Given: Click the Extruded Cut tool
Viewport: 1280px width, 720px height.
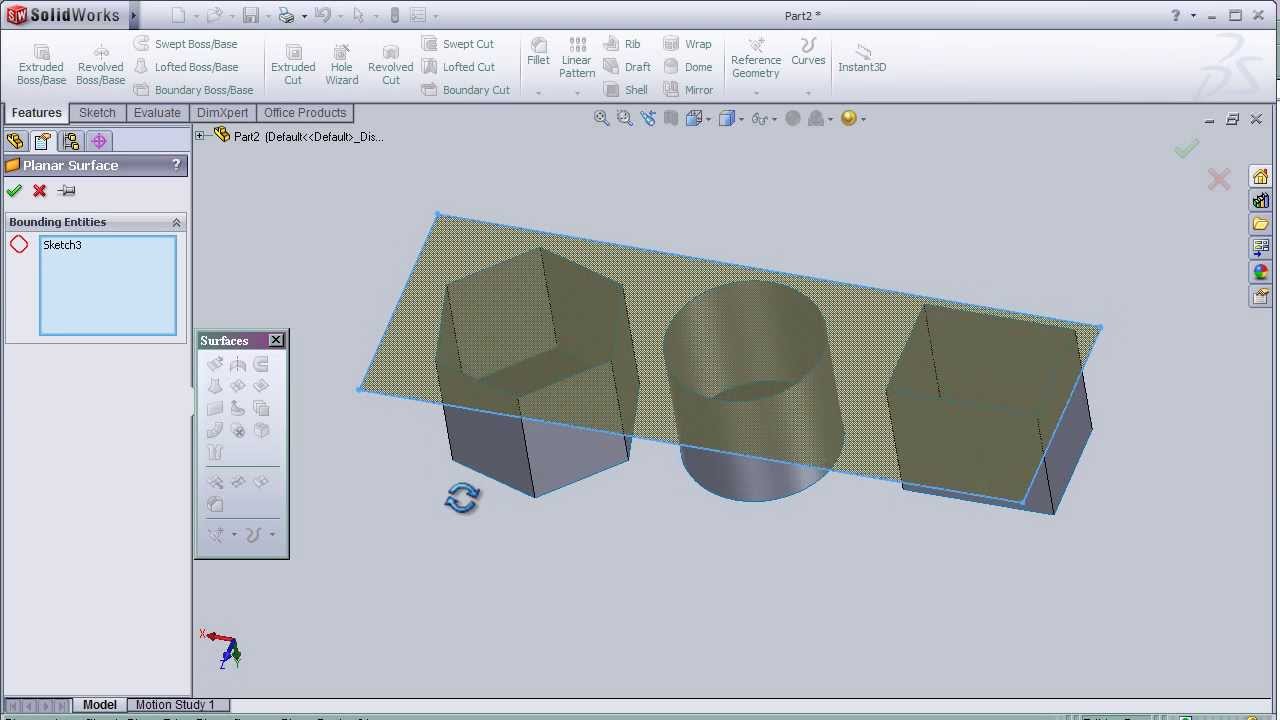Looking at the screenshot, I should tap(293, 64).
